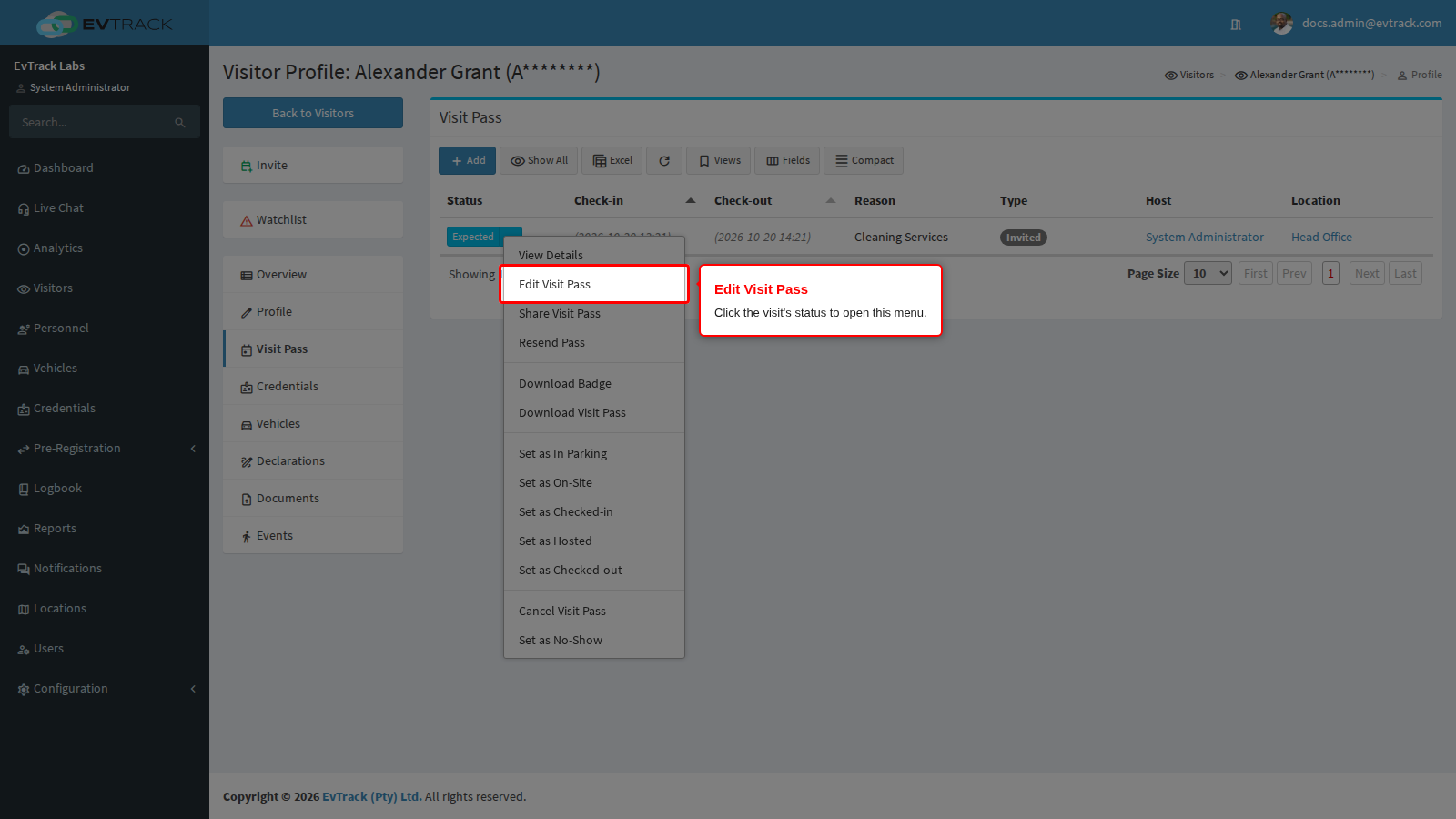Choose Set as Checked-in
This screenshot has height=819, width=1456.
594,512
